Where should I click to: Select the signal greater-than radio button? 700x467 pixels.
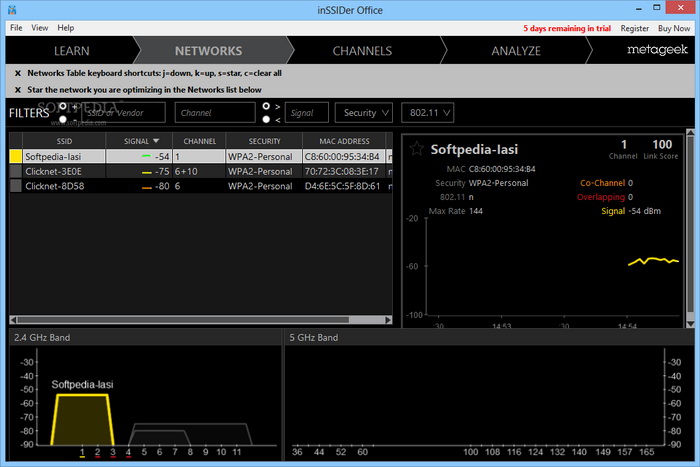pos(266,106)
